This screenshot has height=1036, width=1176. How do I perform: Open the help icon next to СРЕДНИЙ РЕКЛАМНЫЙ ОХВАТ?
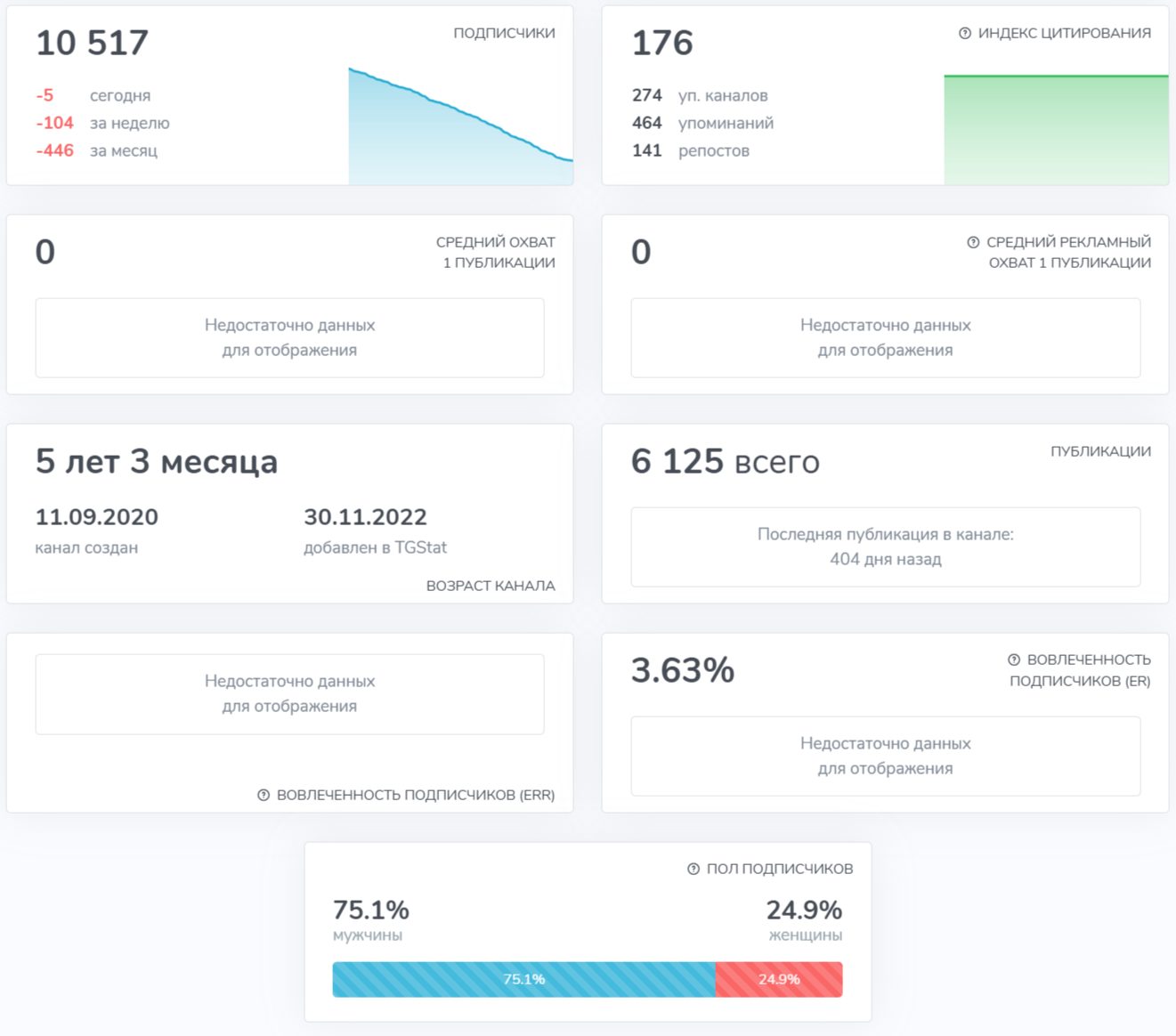[x=973, y=242]
